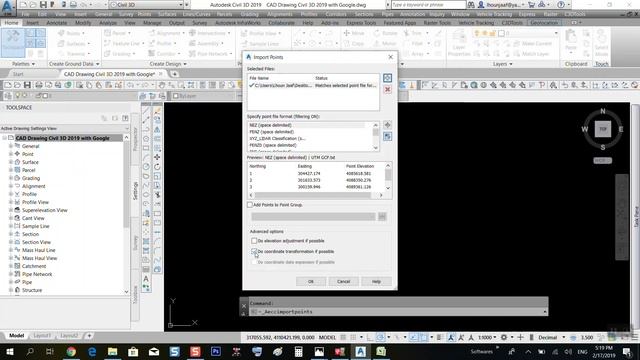
Task: Click the manage point file formats icon
Action: (387, 125)
